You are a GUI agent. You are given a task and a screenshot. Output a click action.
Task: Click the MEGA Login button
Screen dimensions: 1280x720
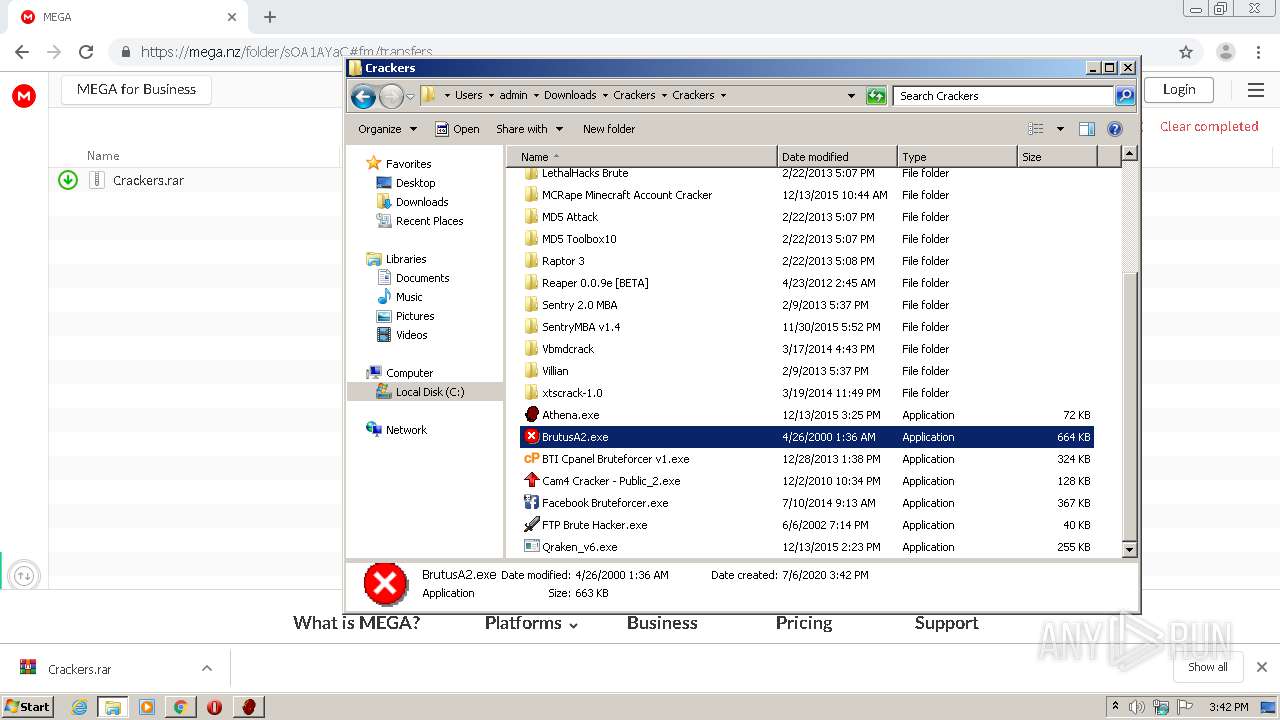click(1179, 89)
